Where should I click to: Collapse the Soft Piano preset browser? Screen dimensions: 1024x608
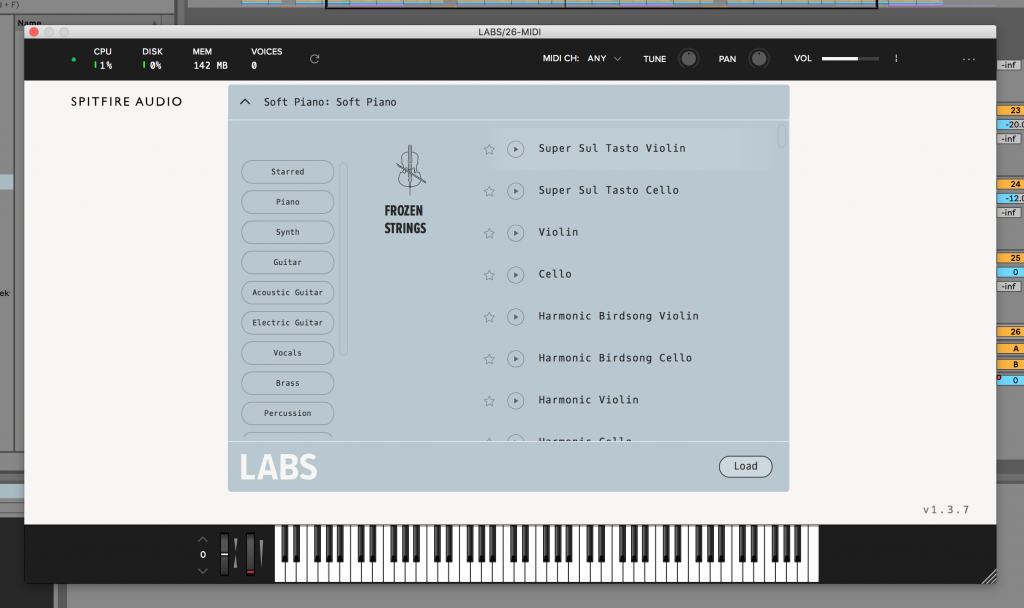click(x=245, y=102)
